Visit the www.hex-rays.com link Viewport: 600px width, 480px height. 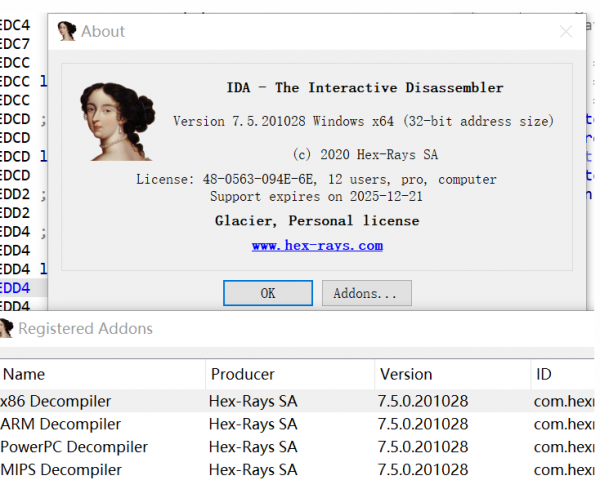pyautogui.click(x=317, y=245)
